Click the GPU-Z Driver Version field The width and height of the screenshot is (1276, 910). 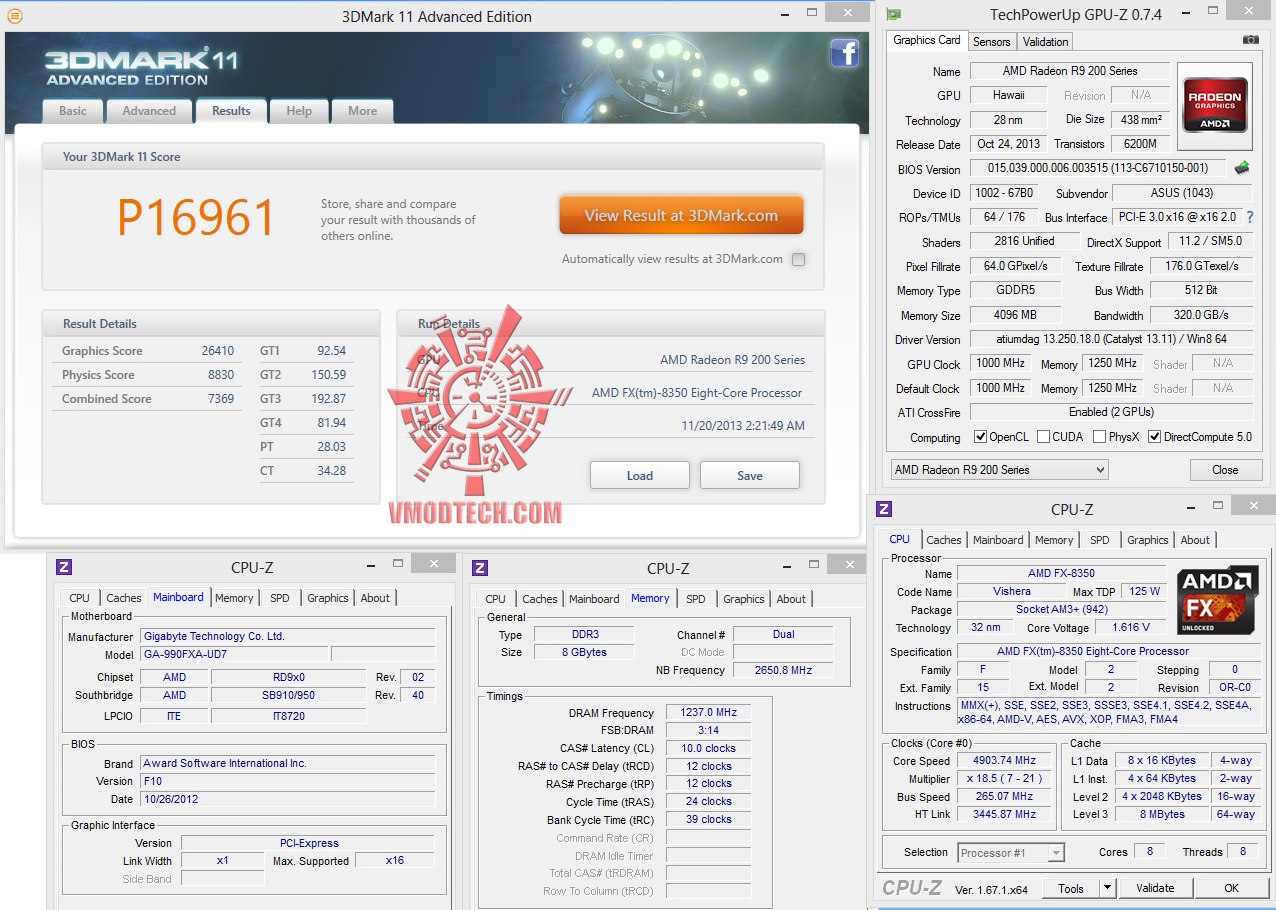1111,340
